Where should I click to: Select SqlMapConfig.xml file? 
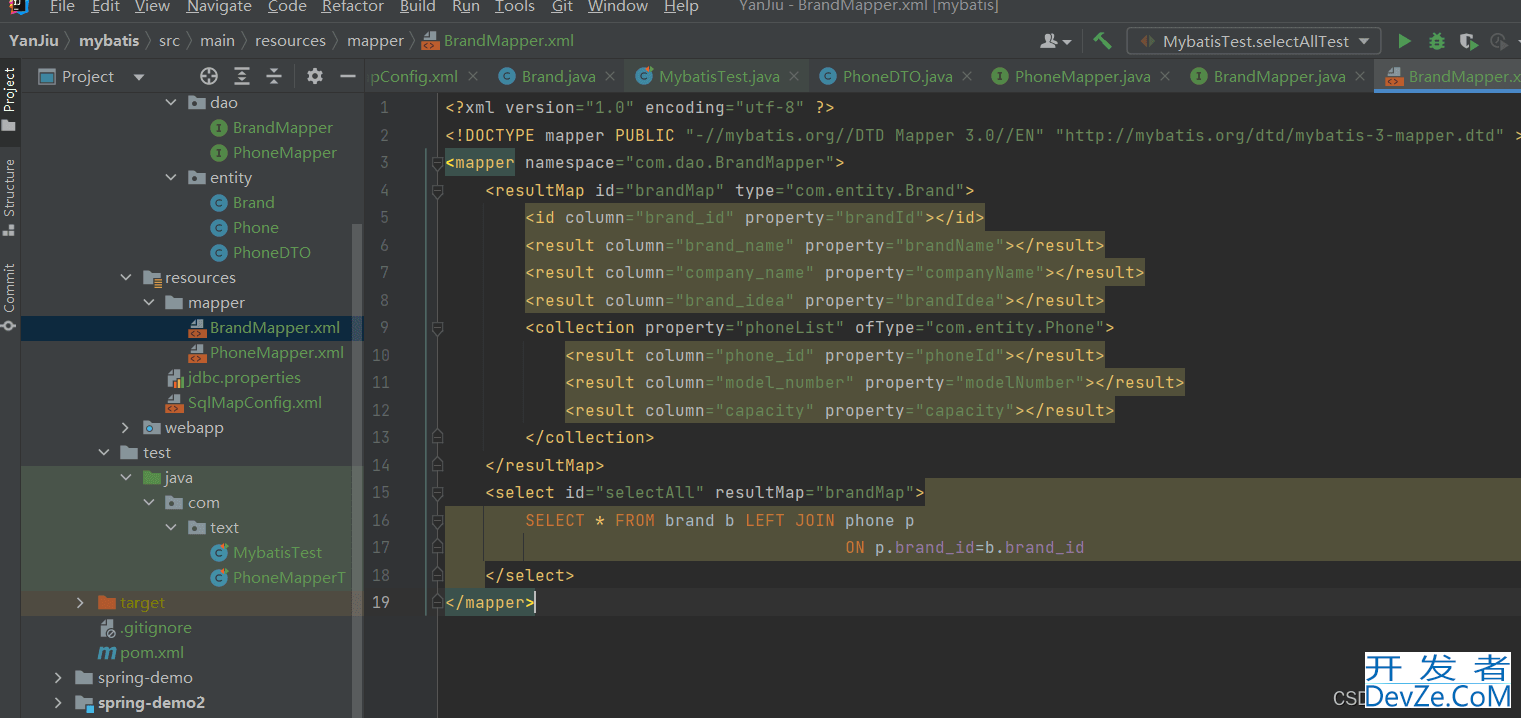[255, 402]
